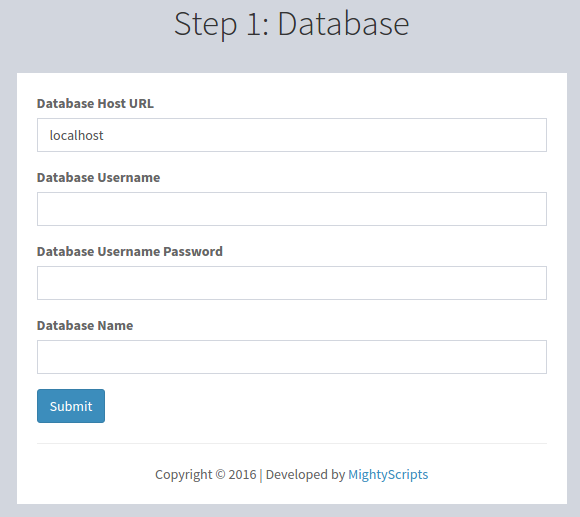Click the Submit button

point(71,406)
